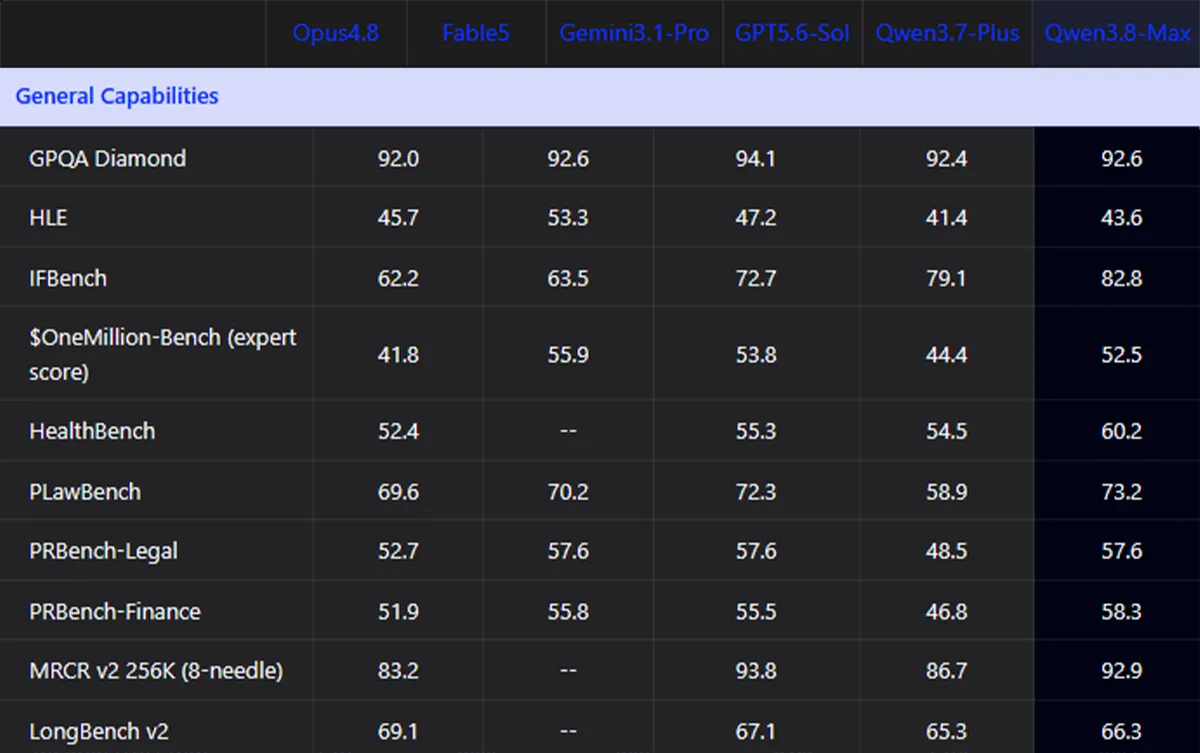Screen dimensions: 1200x753
Task: Select the 47.2 score in HLE row
Action: click(755, 217)
